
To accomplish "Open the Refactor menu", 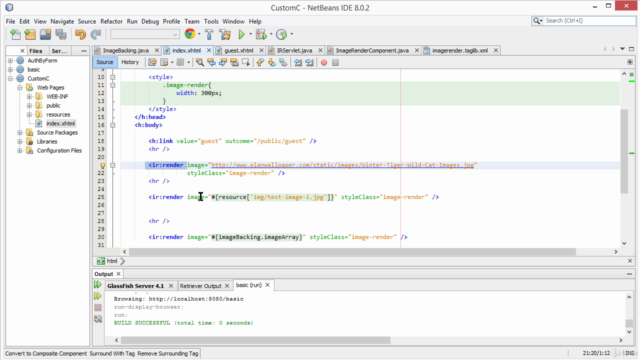I will [x=111, y=21].
